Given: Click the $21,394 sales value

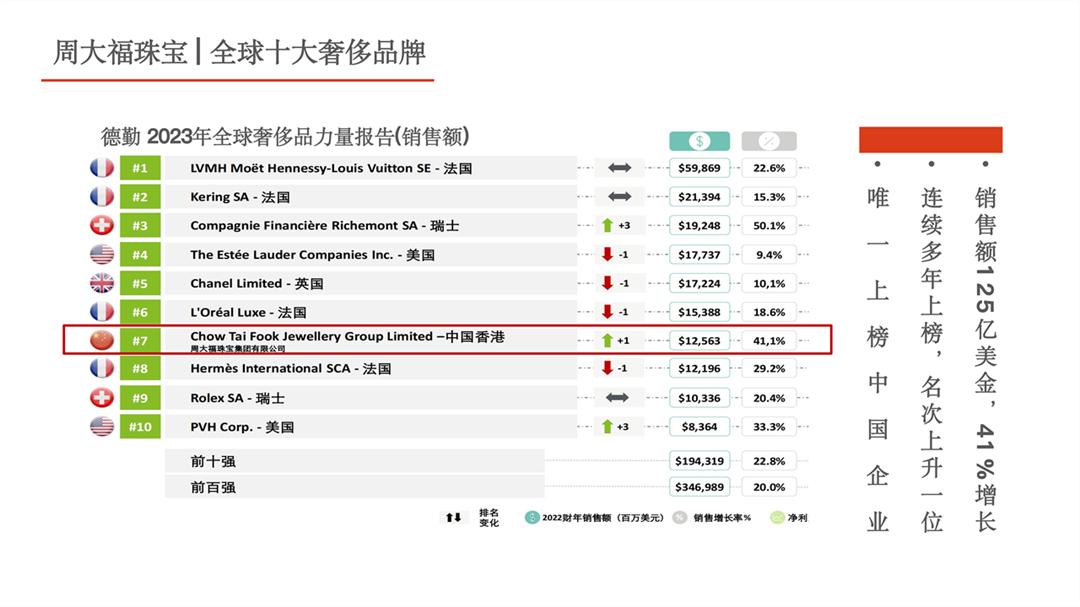Looking at the screenshot, I should click(x=699, y=196).
